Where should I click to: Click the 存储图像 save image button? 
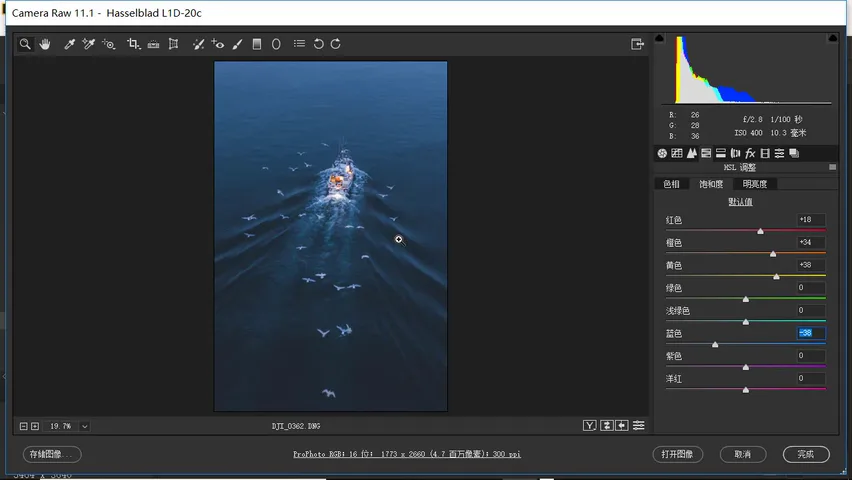pyautogui.click(x=52, y=454)
